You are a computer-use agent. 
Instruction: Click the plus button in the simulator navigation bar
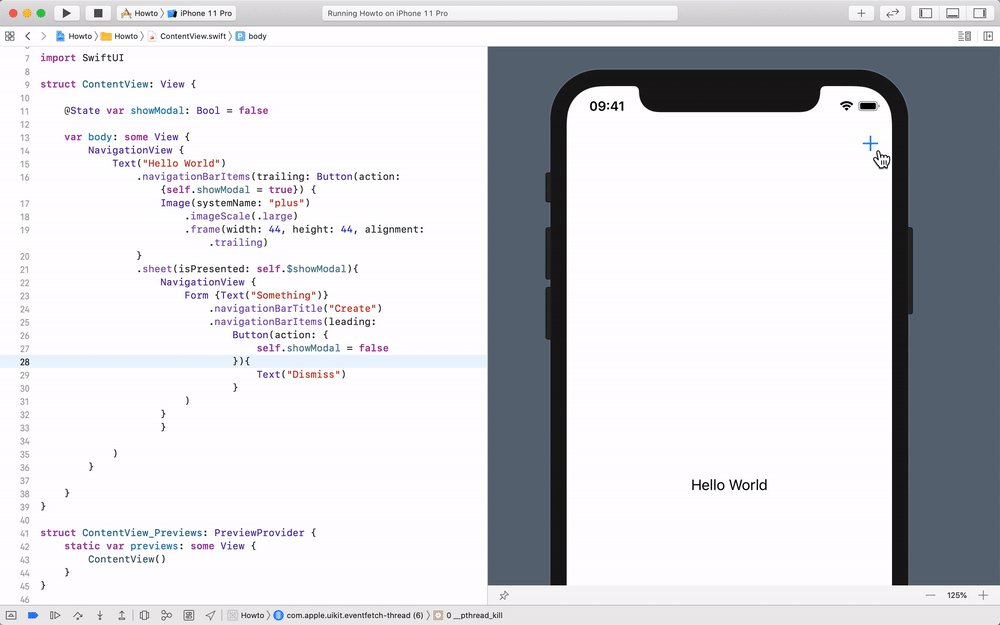[870, 143]
